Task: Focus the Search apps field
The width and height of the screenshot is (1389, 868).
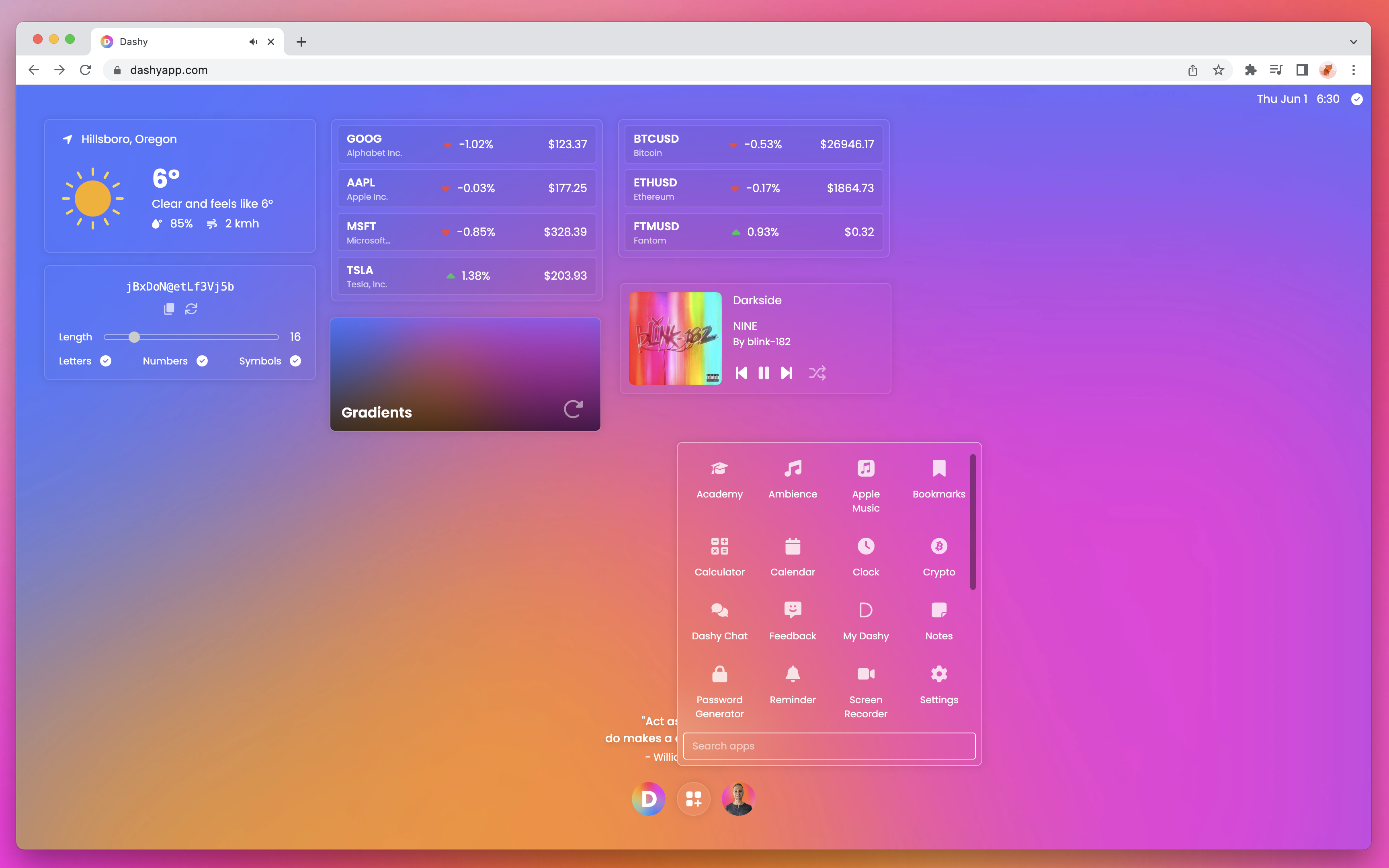Action: (x=829, y=746)
